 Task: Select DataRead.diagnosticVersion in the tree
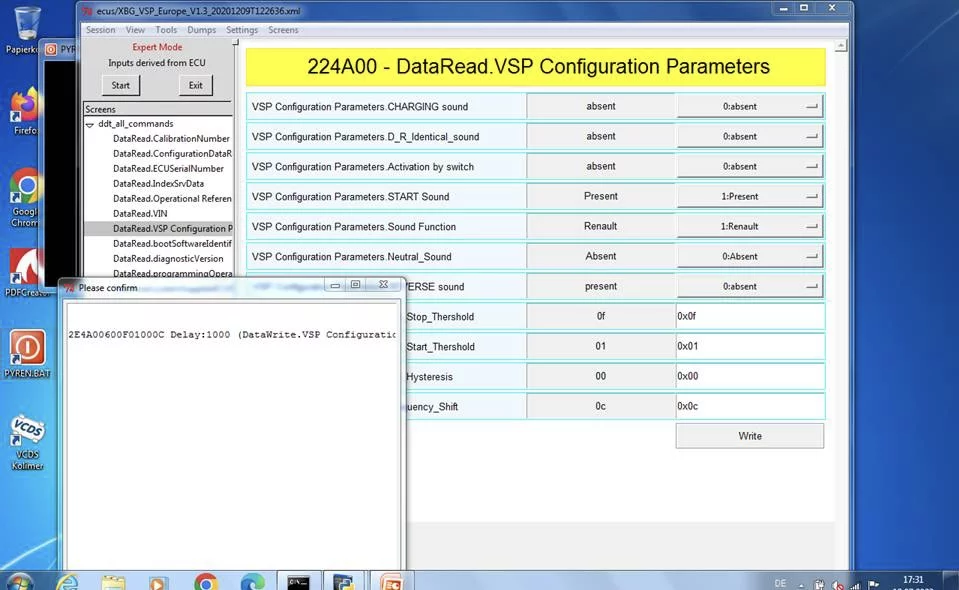(168, 259)
